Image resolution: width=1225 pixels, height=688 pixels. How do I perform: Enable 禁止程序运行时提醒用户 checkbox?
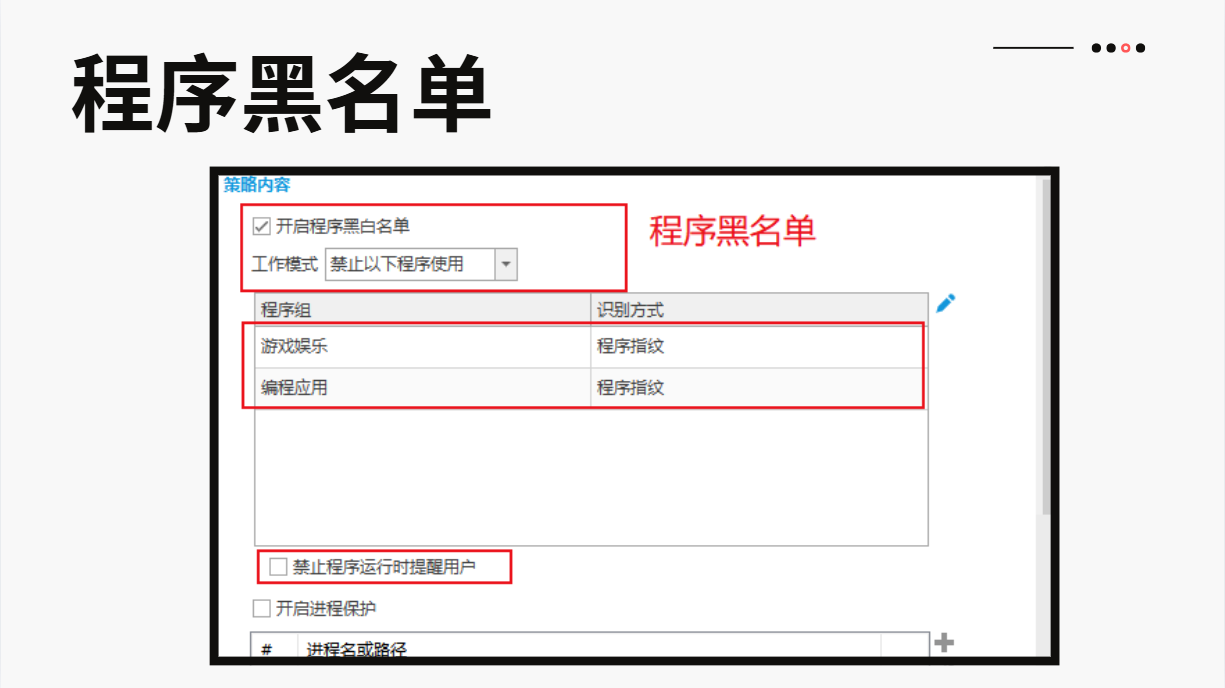coord(278,568)
